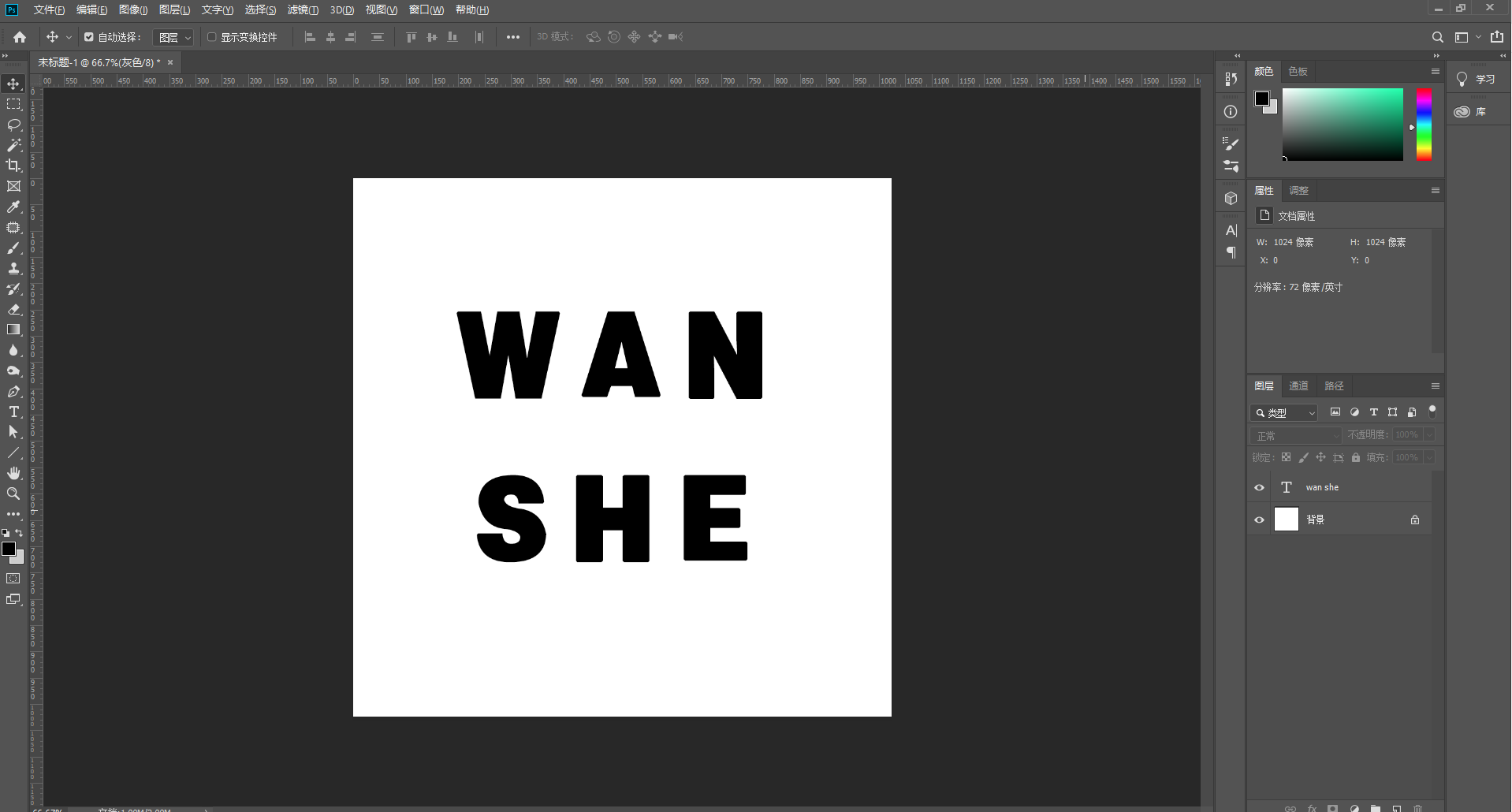The image size is (1512, 812).
Task: Open the Auto-Select 图层 dropdown
Action: point(173,37)
